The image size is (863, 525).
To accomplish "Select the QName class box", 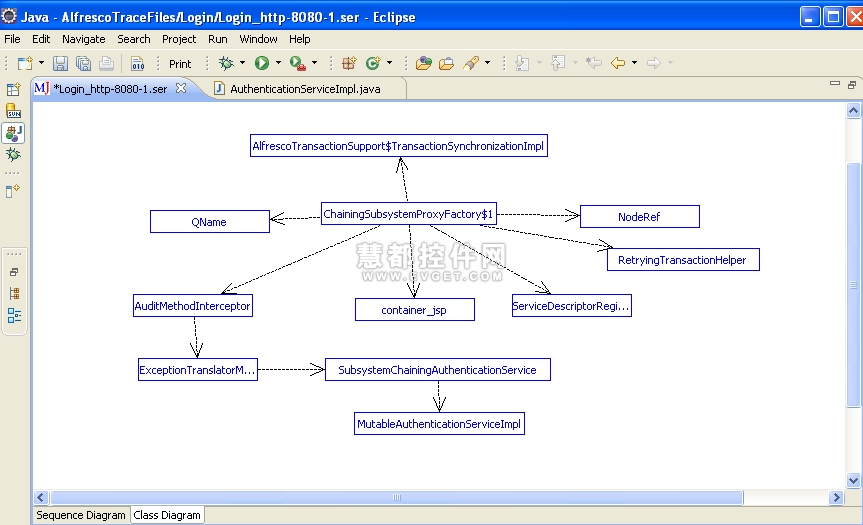I will pyautogui.click(x=210, y=222).
